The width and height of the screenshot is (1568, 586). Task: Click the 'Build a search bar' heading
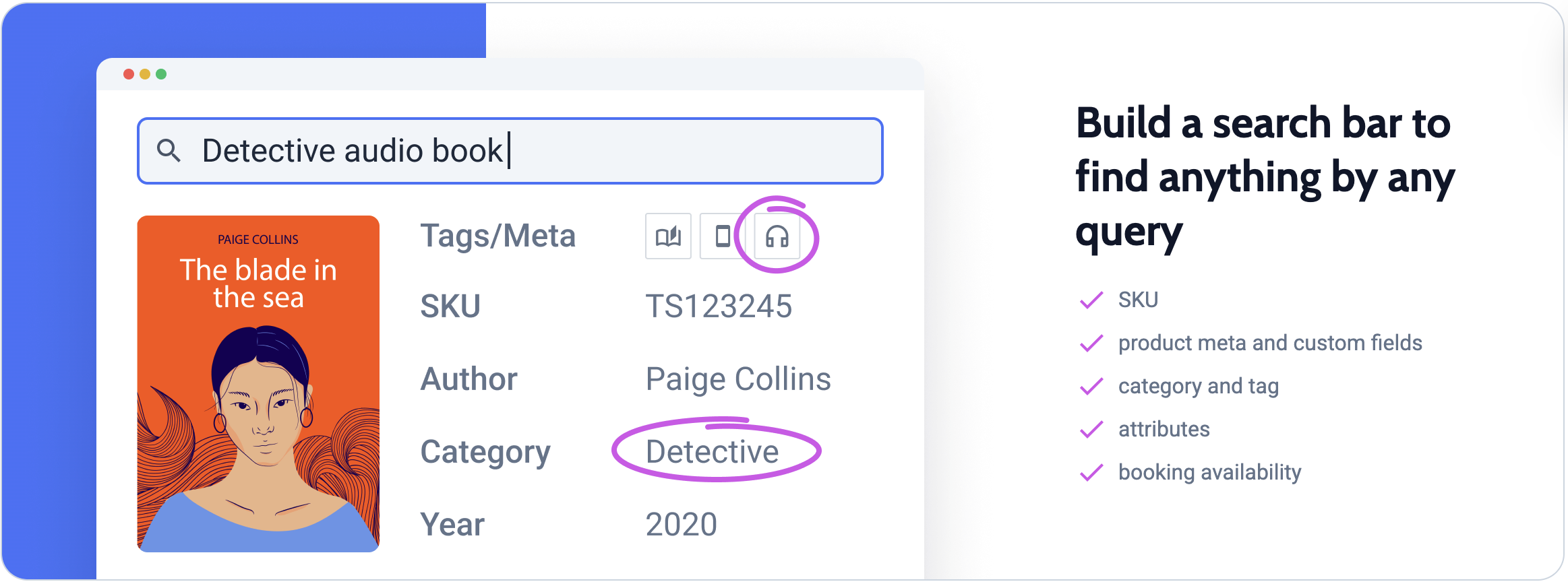point(1265,178)
